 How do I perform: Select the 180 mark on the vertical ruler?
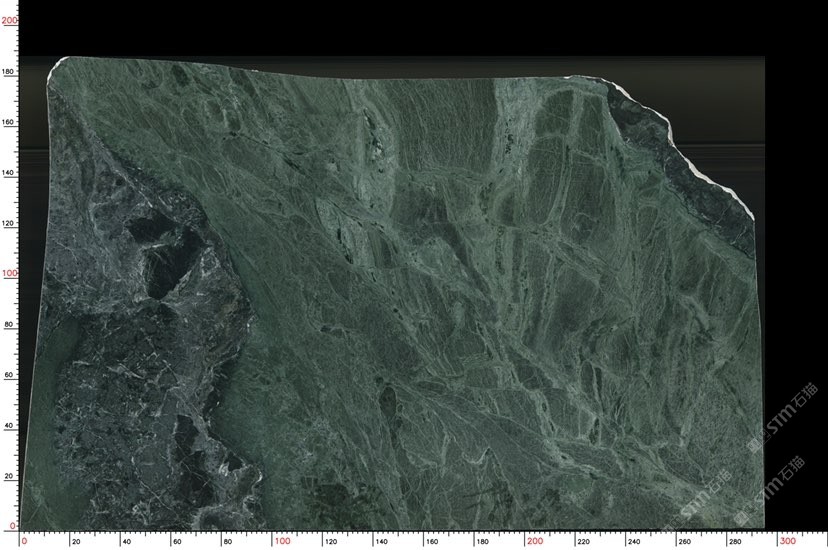(9, 72)
